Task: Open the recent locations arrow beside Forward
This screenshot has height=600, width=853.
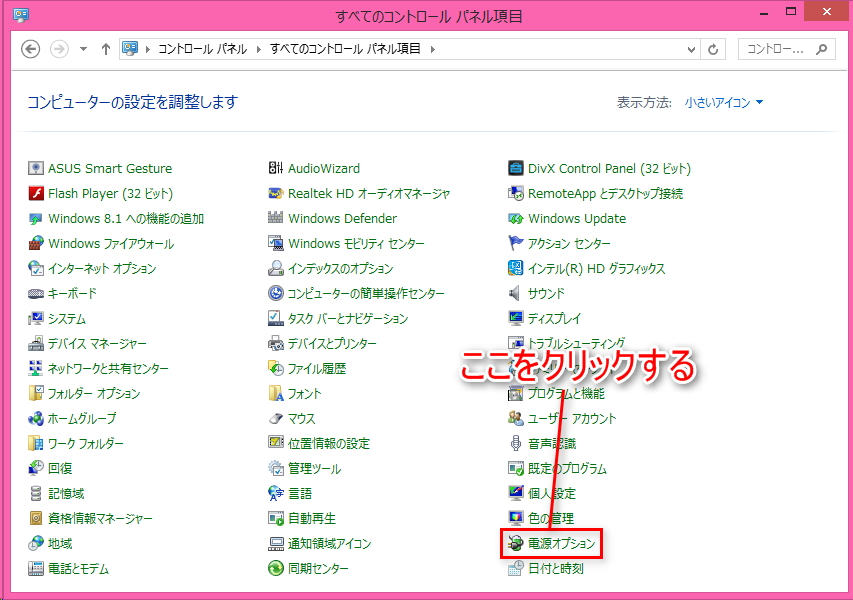Action: (x=83, y=50)
